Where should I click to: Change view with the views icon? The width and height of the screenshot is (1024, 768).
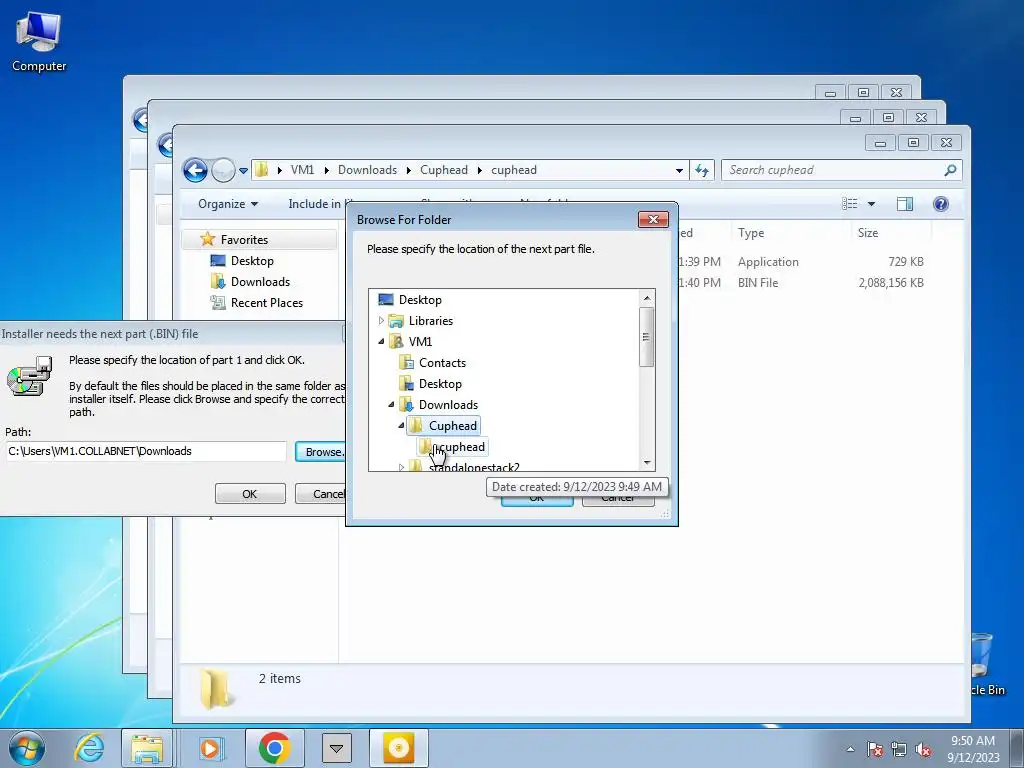(x=850, y=204)
